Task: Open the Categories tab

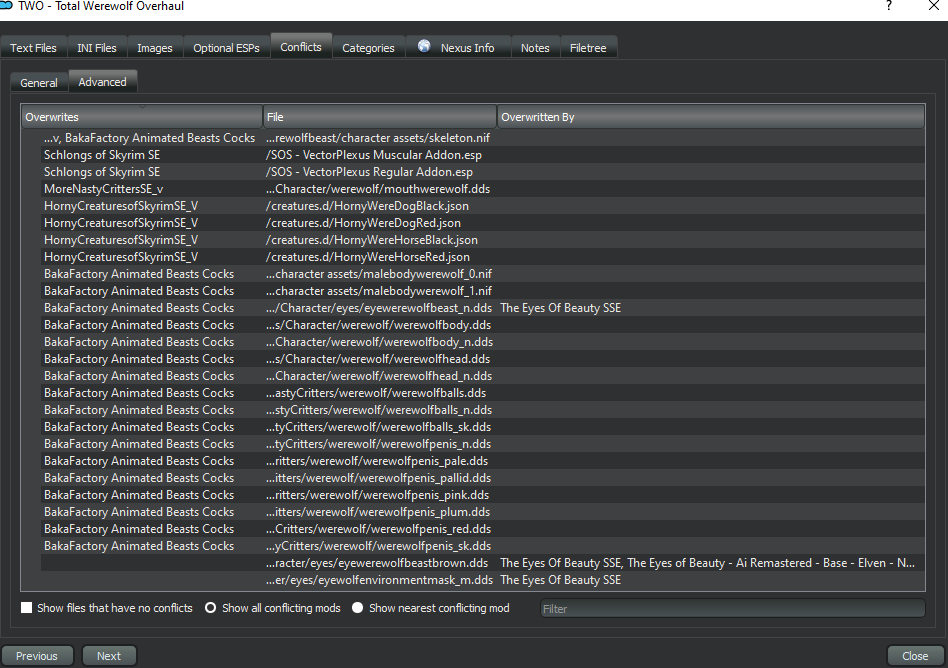Action: (x=368, y=48)
